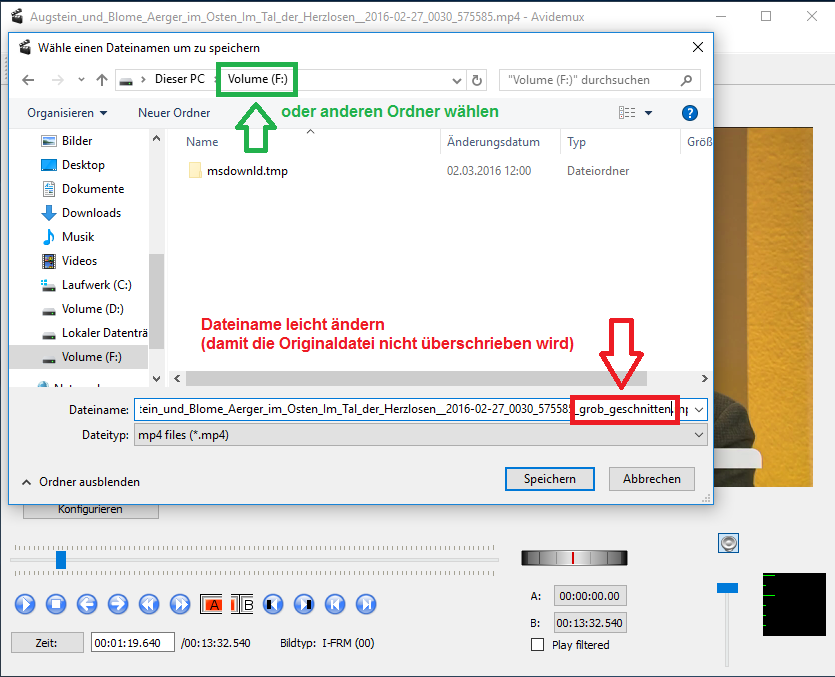The height and width of the screenshot is (677, 835).
Task: Open the Dateityp mp4 files dropdown
Action: 420,435
